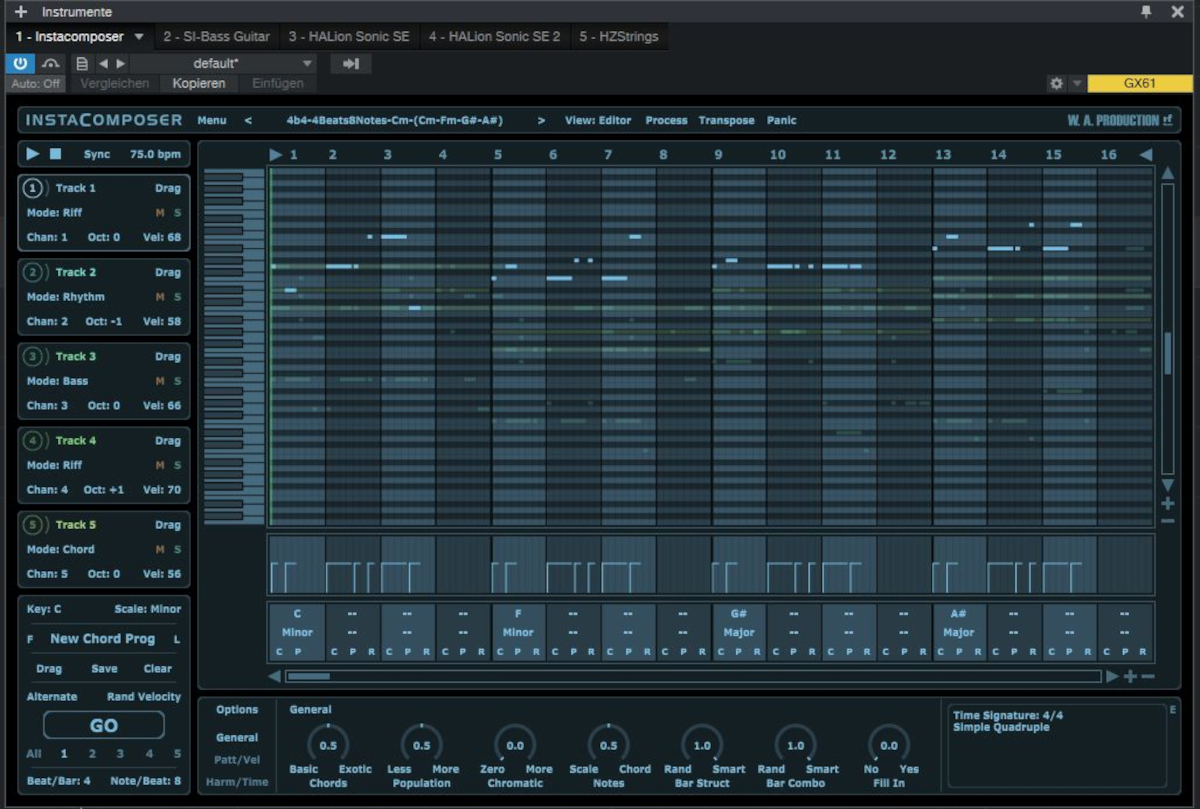The height and width of the screenshot is (809, 1200).
Task: Toggle Auto: Off automation mode
Action: (36, 83)
